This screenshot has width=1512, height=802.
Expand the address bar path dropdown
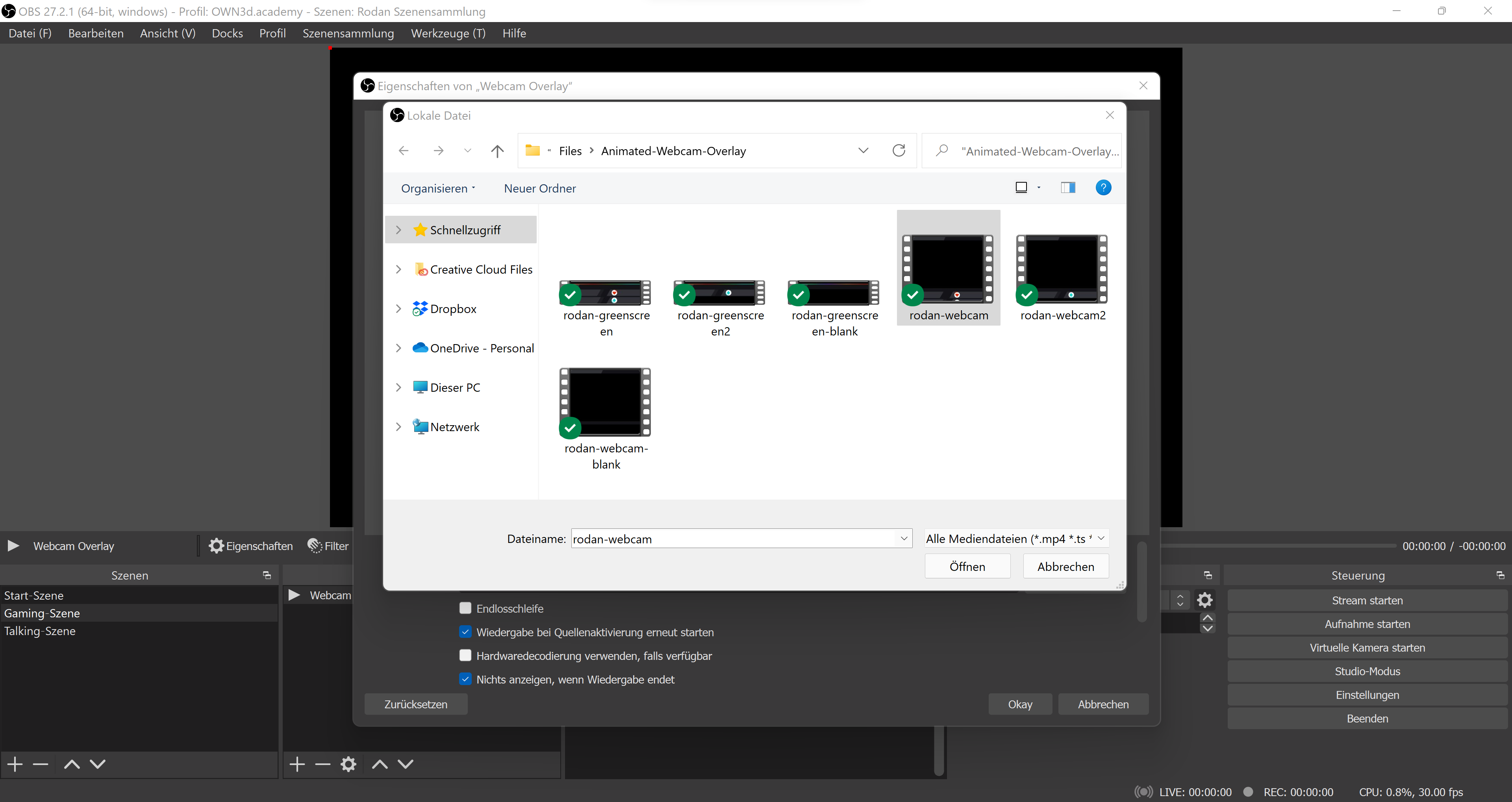(863, 151)
